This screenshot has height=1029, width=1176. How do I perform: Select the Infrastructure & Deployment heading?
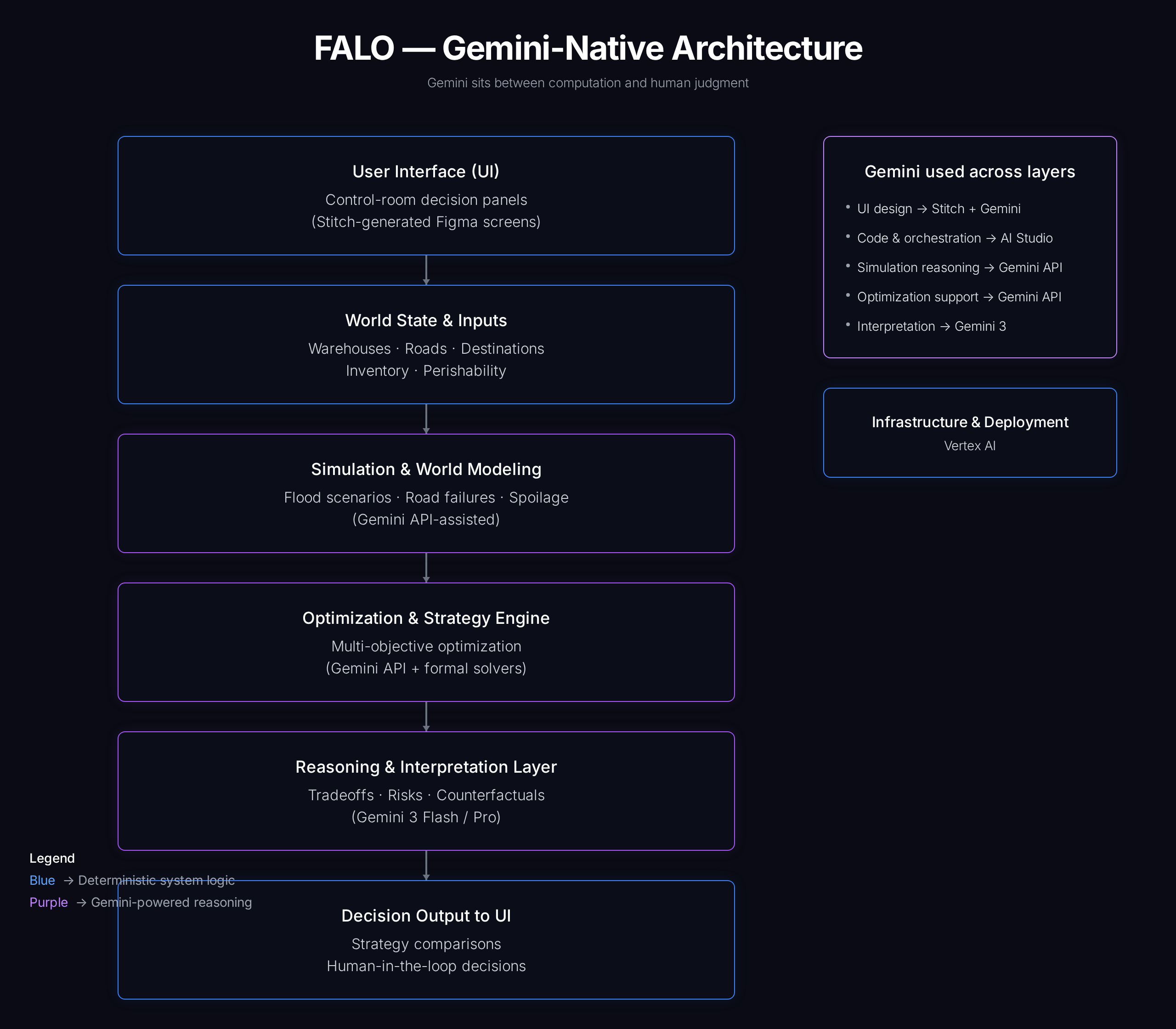point(969,422)
